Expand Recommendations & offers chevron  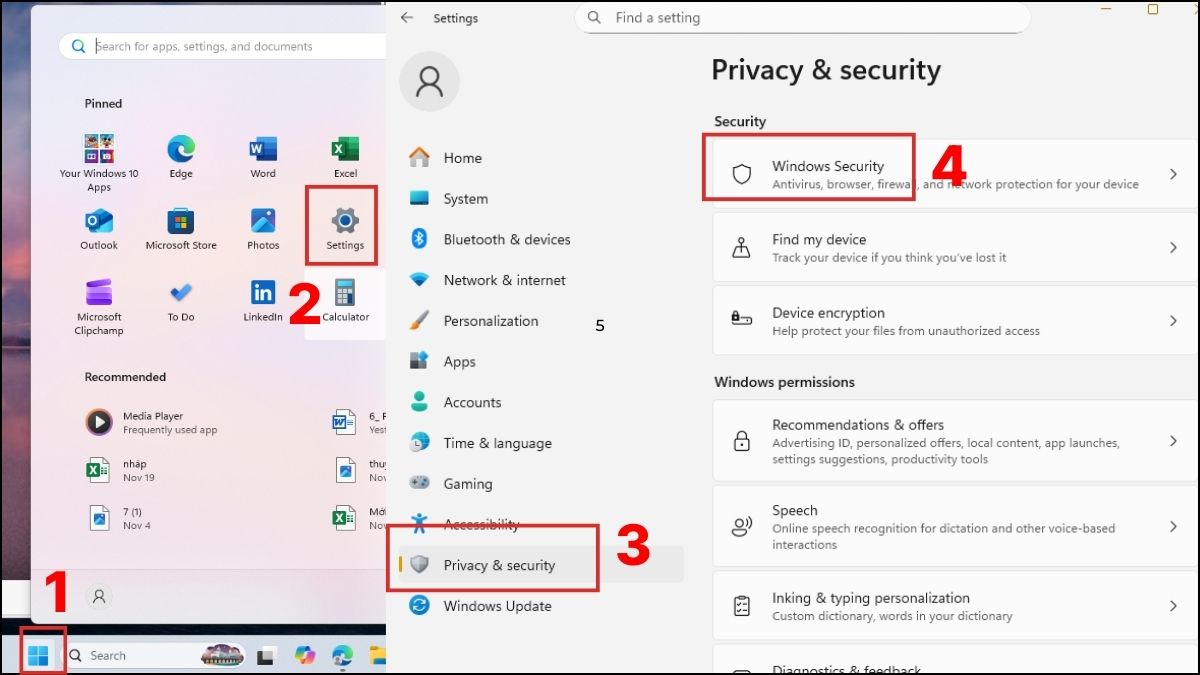coord(1174,441)
